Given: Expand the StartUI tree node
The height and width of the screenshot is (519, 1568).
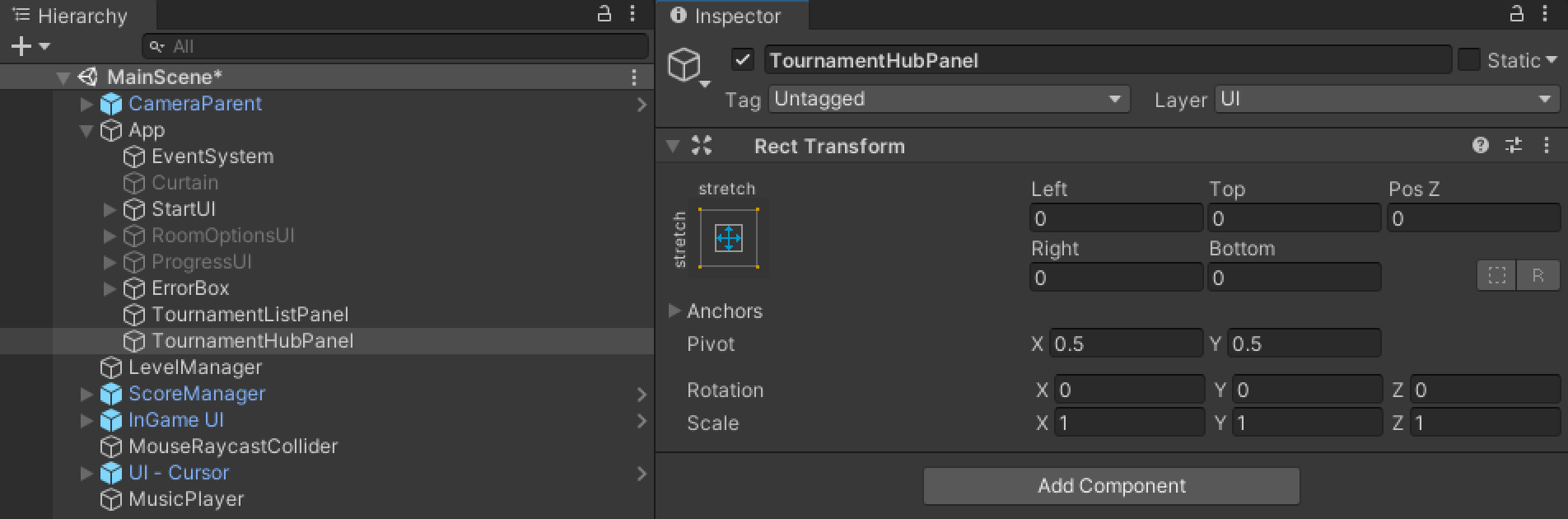Looking at the screenshot, I should pyautogui.click(x=110, y=209).
